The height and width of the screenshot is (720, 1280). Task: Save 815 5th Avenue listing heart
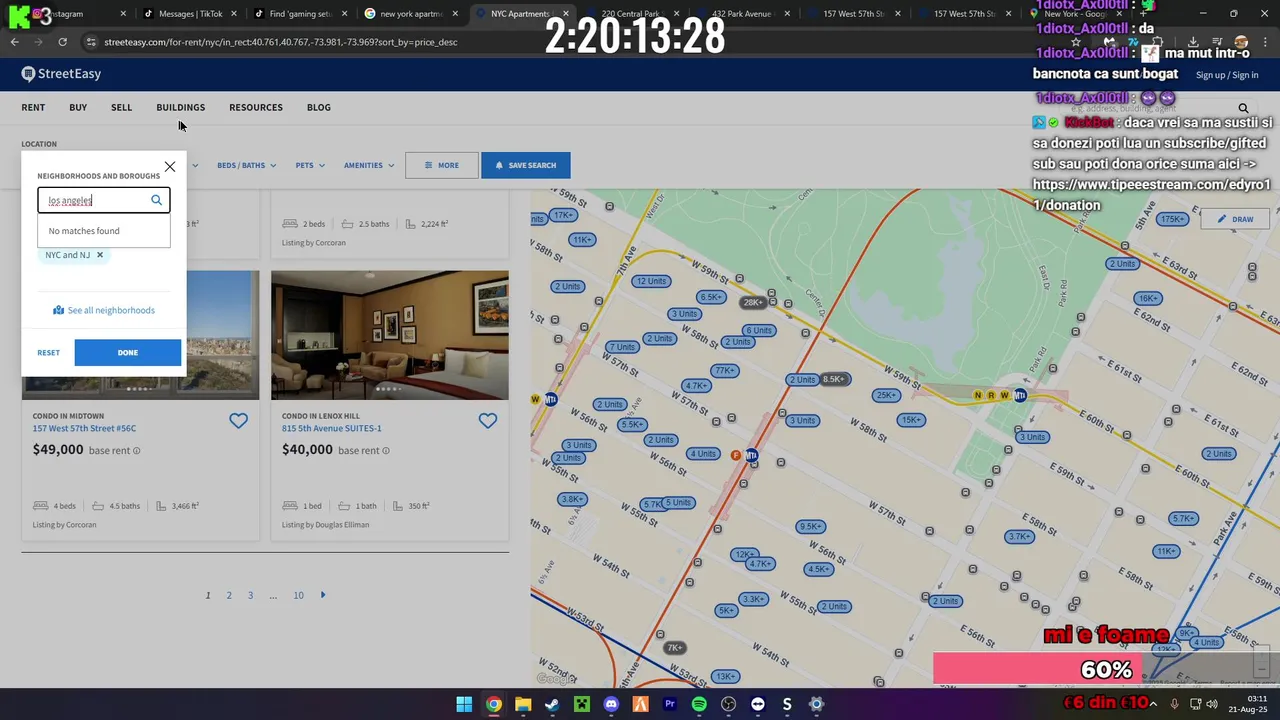[487, 421]
